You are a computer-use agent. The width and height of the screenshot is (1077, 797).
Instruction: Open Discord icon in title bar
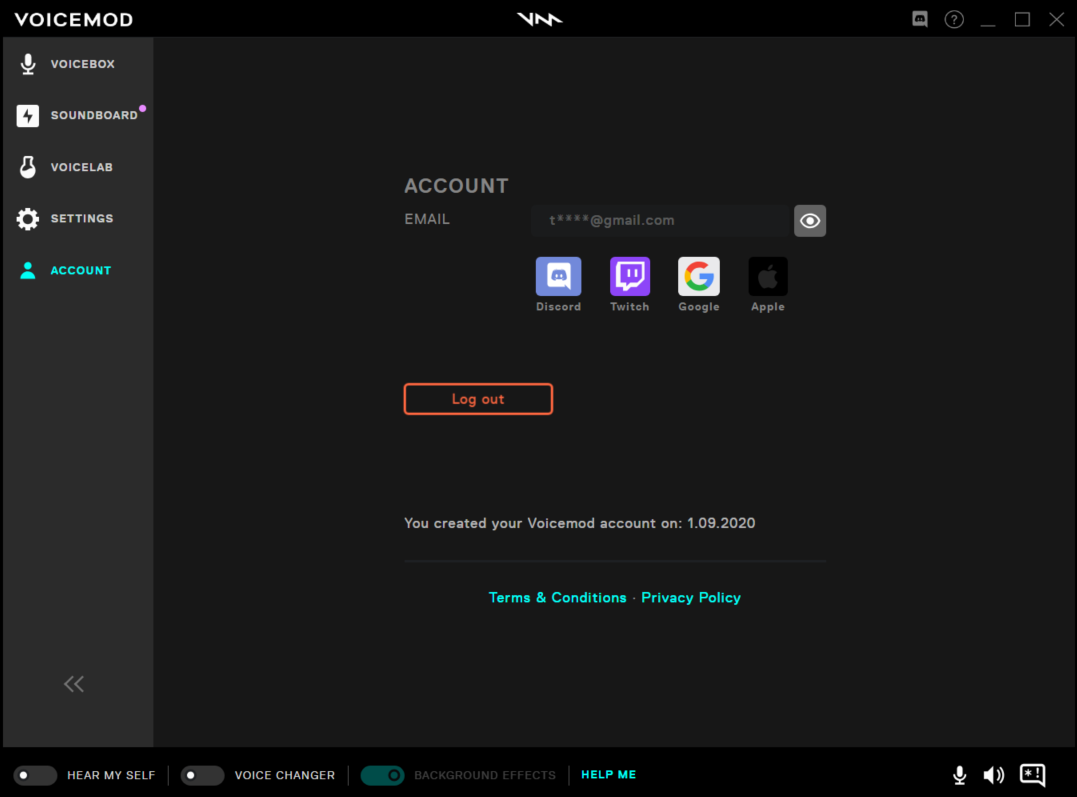(920, 19)
